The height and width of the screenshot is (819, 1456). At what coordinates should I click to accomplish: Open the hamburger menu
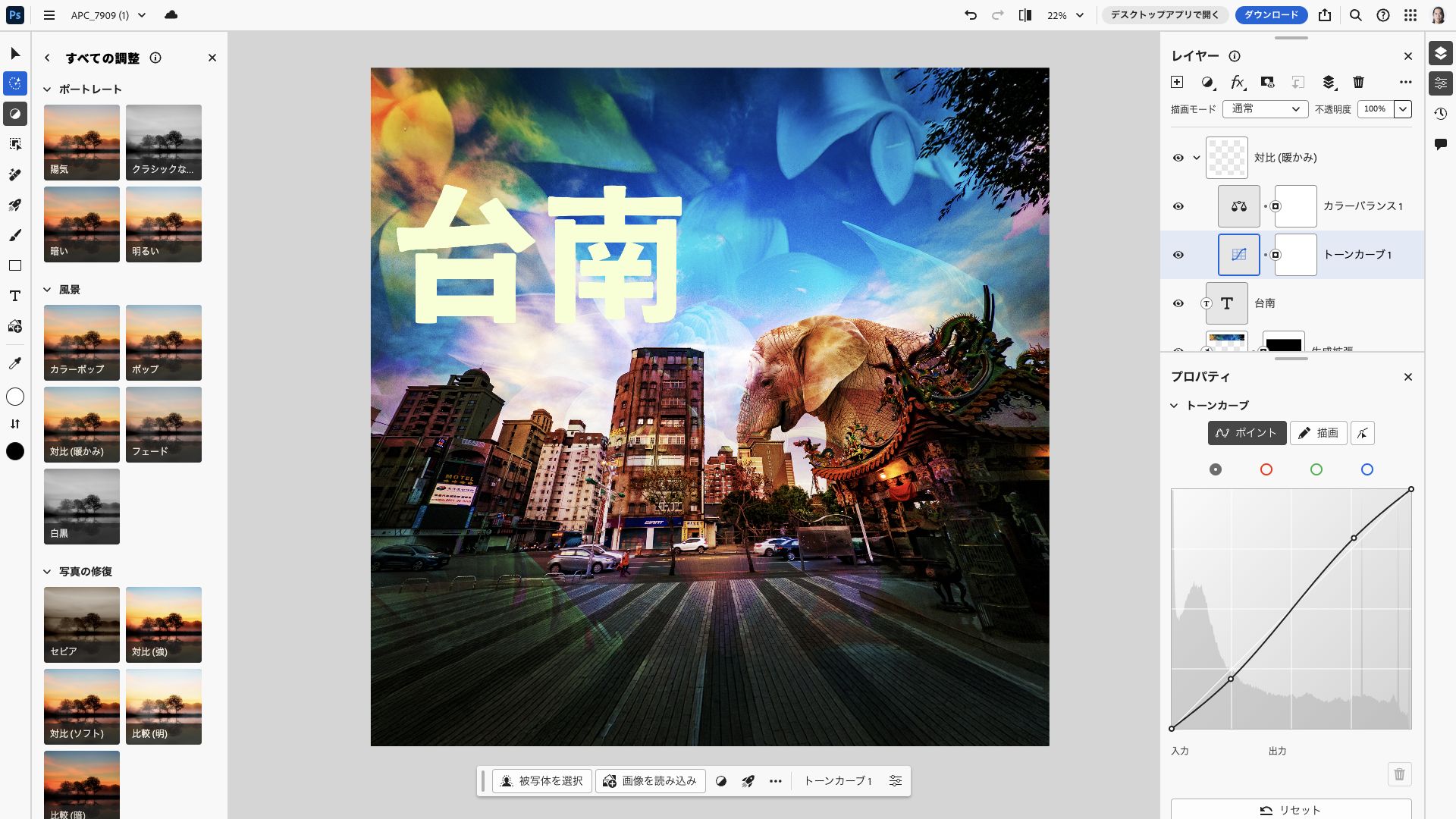tap(49, 15)
